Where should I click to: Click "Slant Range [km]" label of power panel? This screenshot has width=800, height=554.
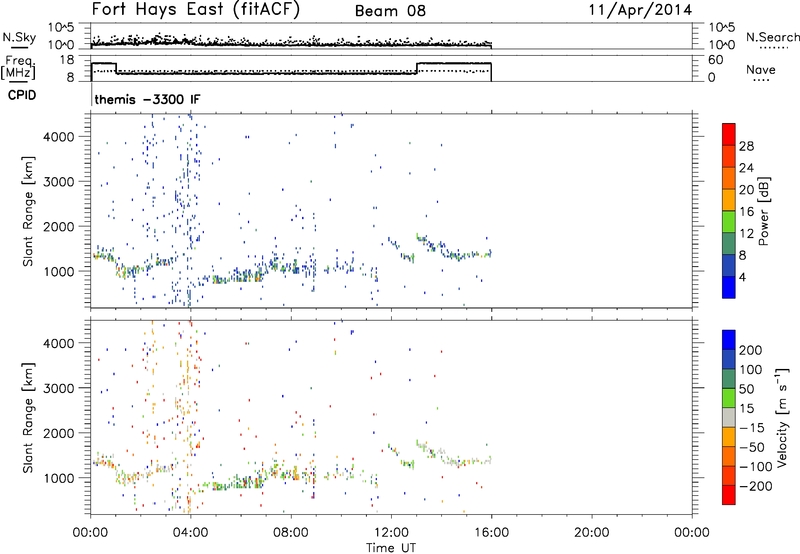(28, 211)
